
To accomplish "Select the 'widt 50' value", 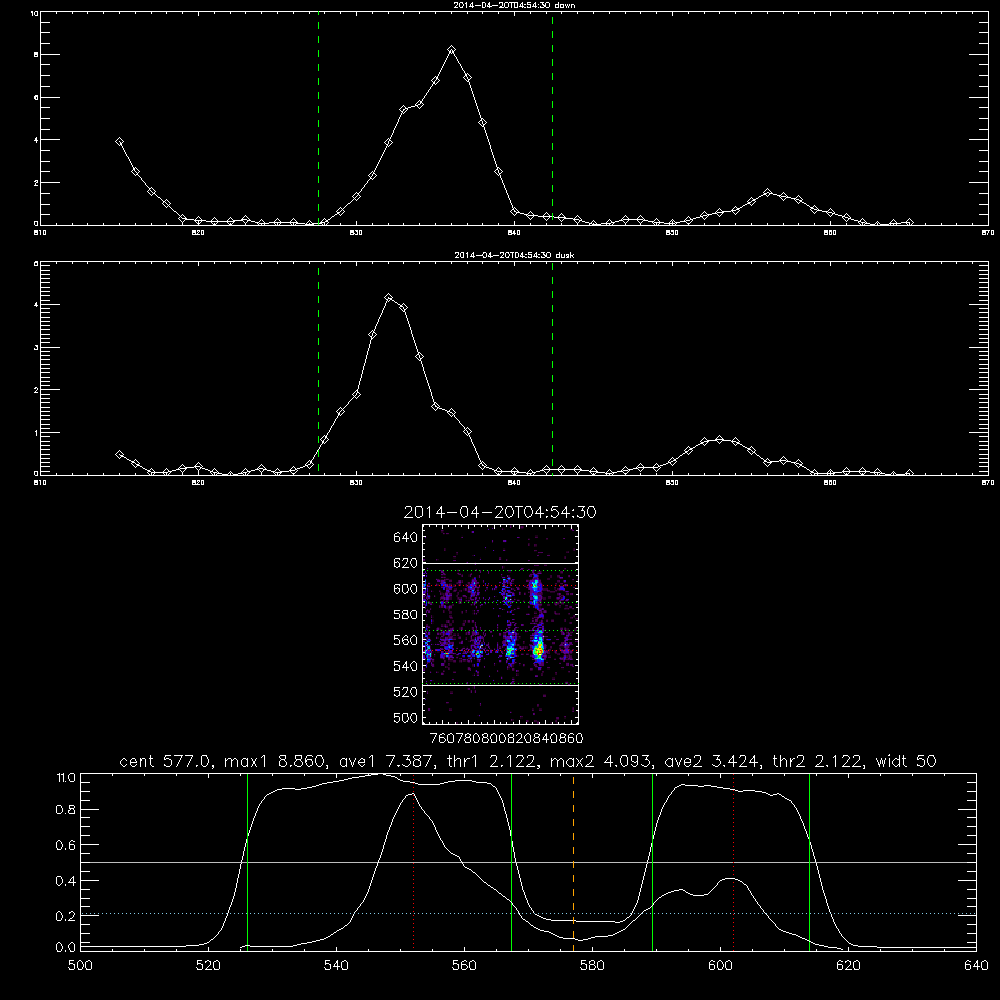I will tap(906, 761).
